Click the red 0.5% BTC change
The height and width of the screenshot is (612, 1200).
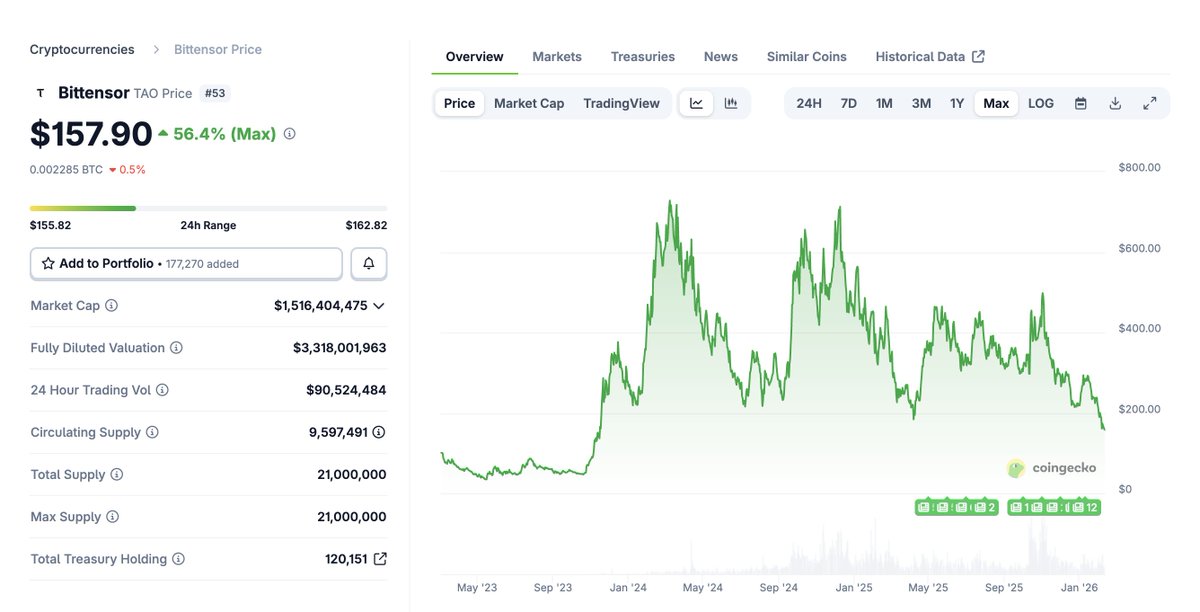click(x=127, y=169)
